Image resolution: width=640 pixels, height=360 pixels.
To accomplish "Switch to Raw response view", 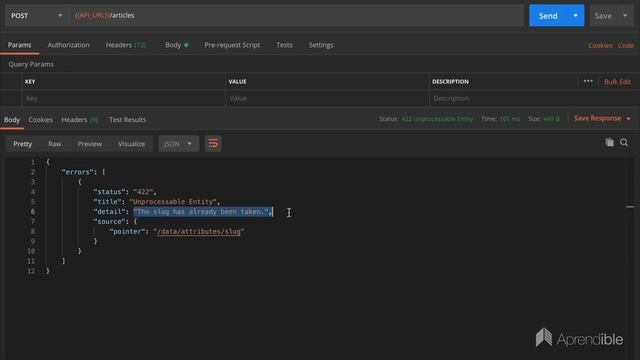I will 55,144.
